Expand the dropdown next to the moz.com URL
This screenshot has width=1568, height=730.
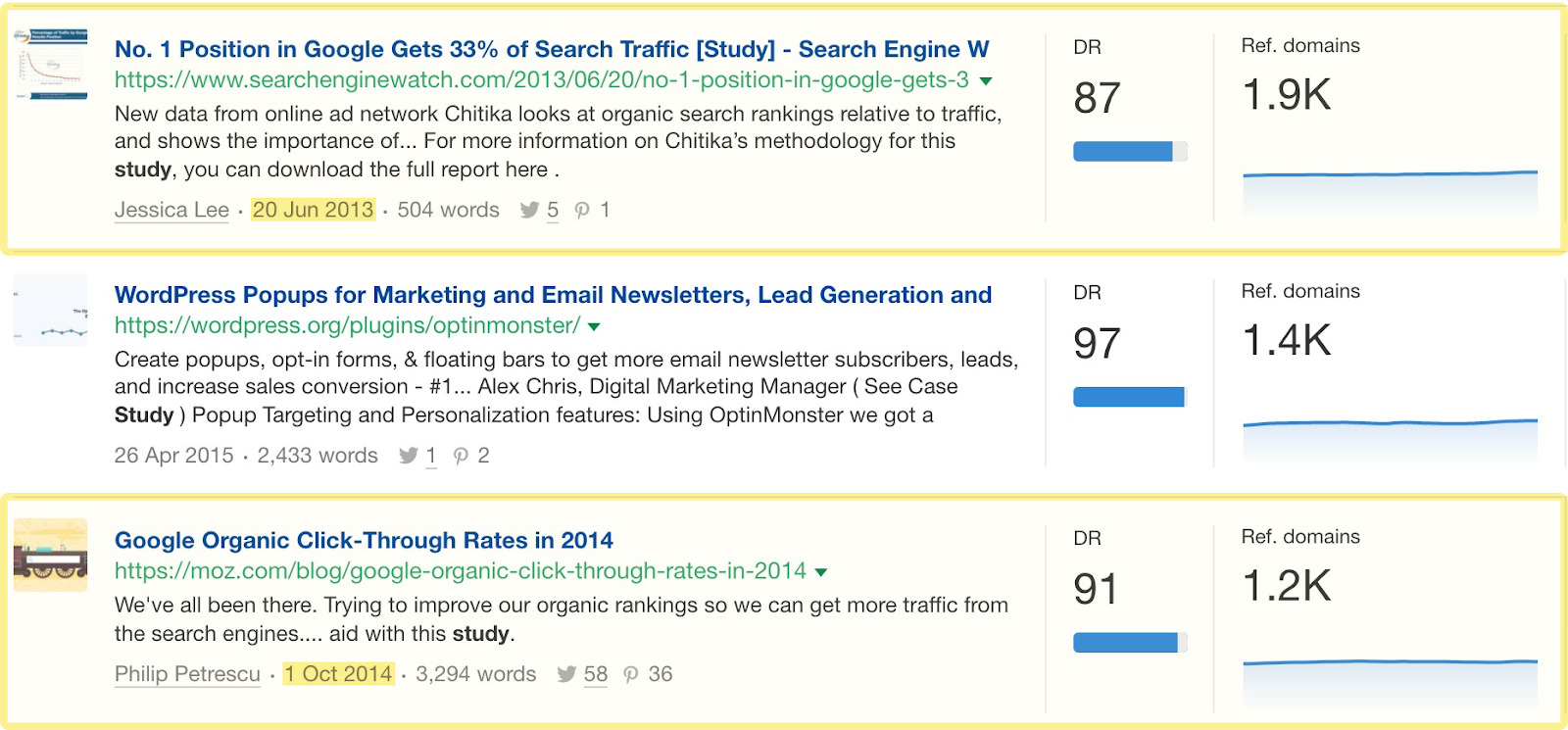point(821,572)
